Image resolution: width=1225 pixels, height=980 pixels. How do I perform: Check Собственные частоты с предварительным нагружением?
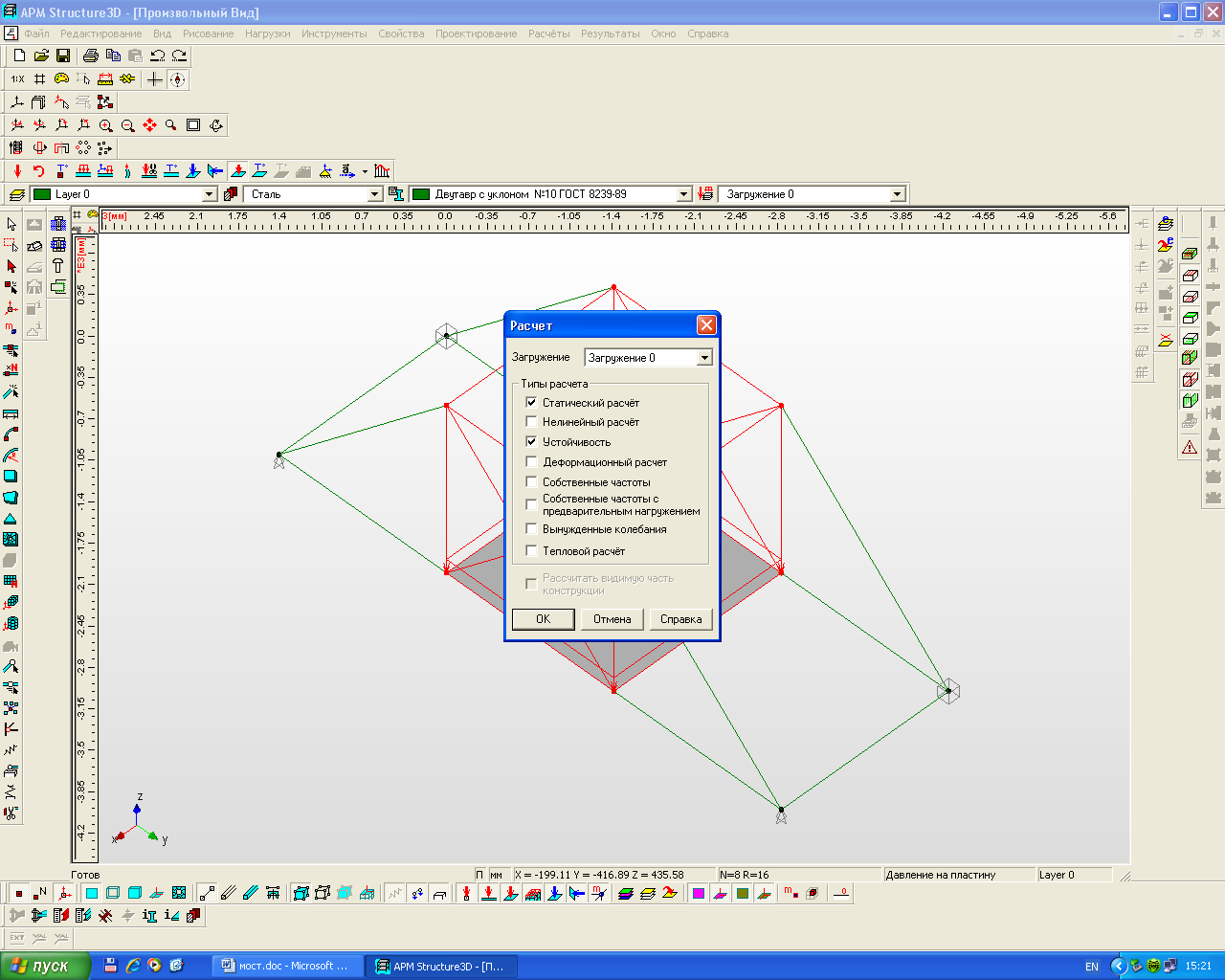click(x=531, y=504)
